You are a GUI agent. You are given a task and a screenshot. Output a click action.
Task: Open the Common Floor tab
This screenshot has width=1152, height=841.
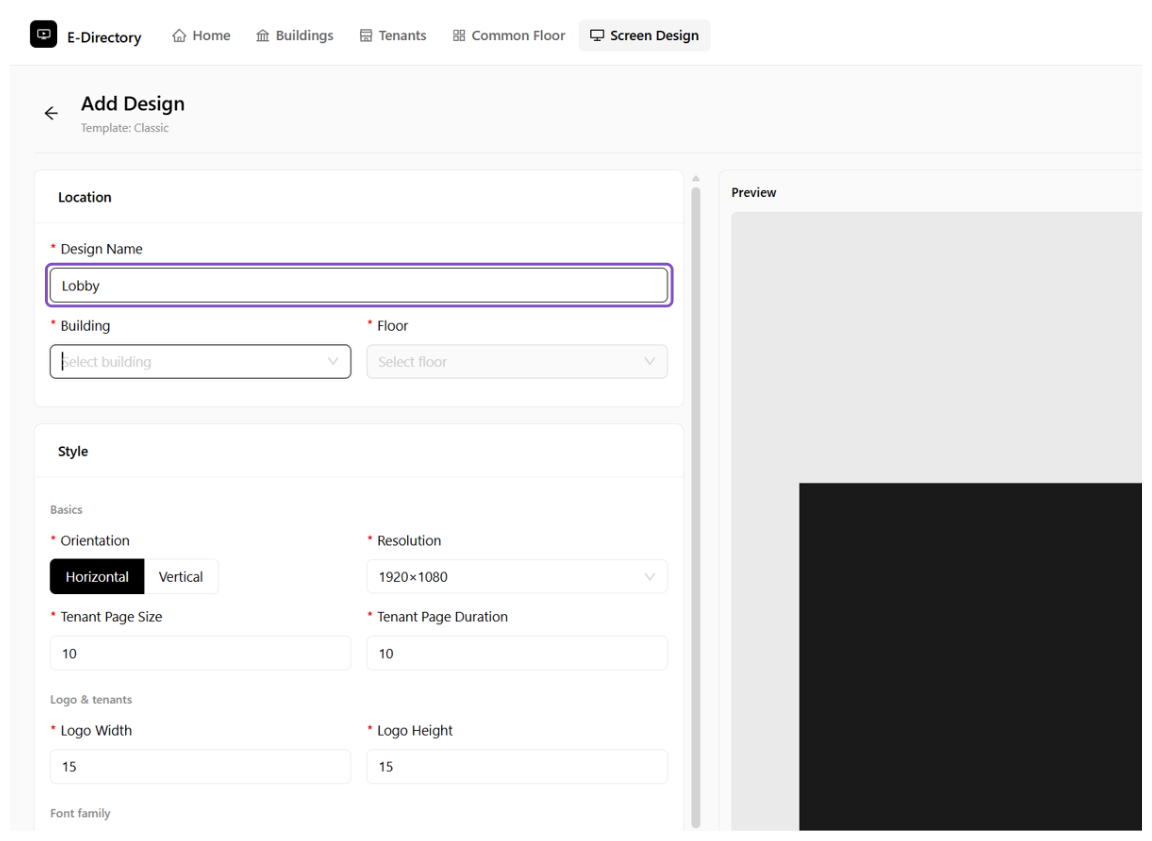click(x=508, y=35)
